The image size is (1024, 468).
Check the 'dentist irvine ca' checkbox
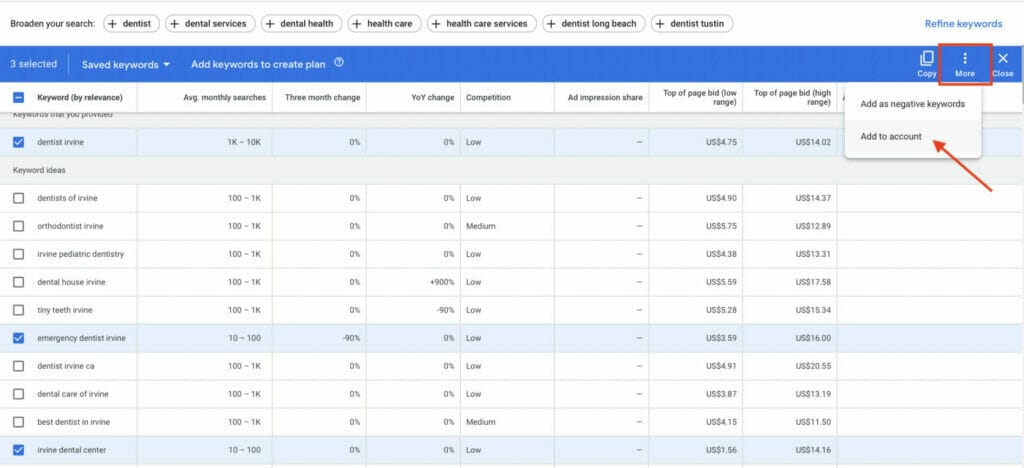coord(19,366)
